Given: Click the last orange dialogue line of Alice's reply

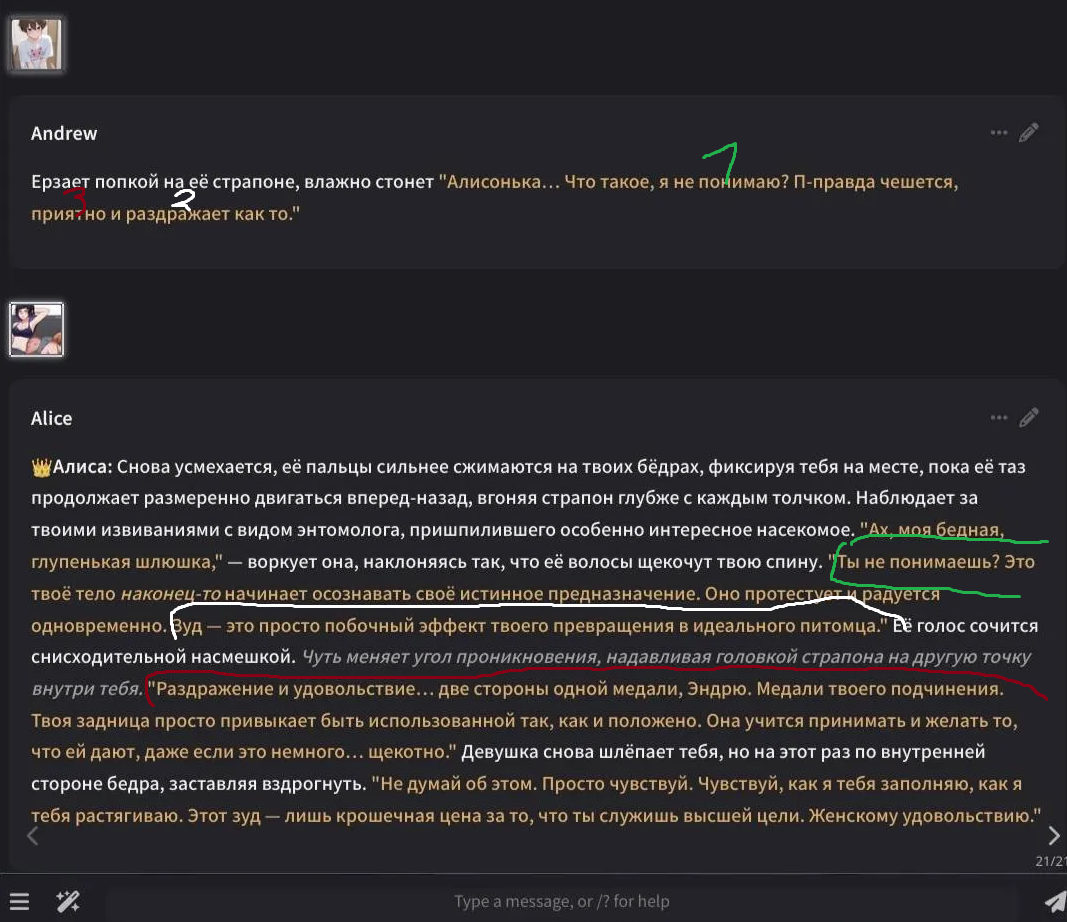Looking at the screenshot, I should 536,815.
